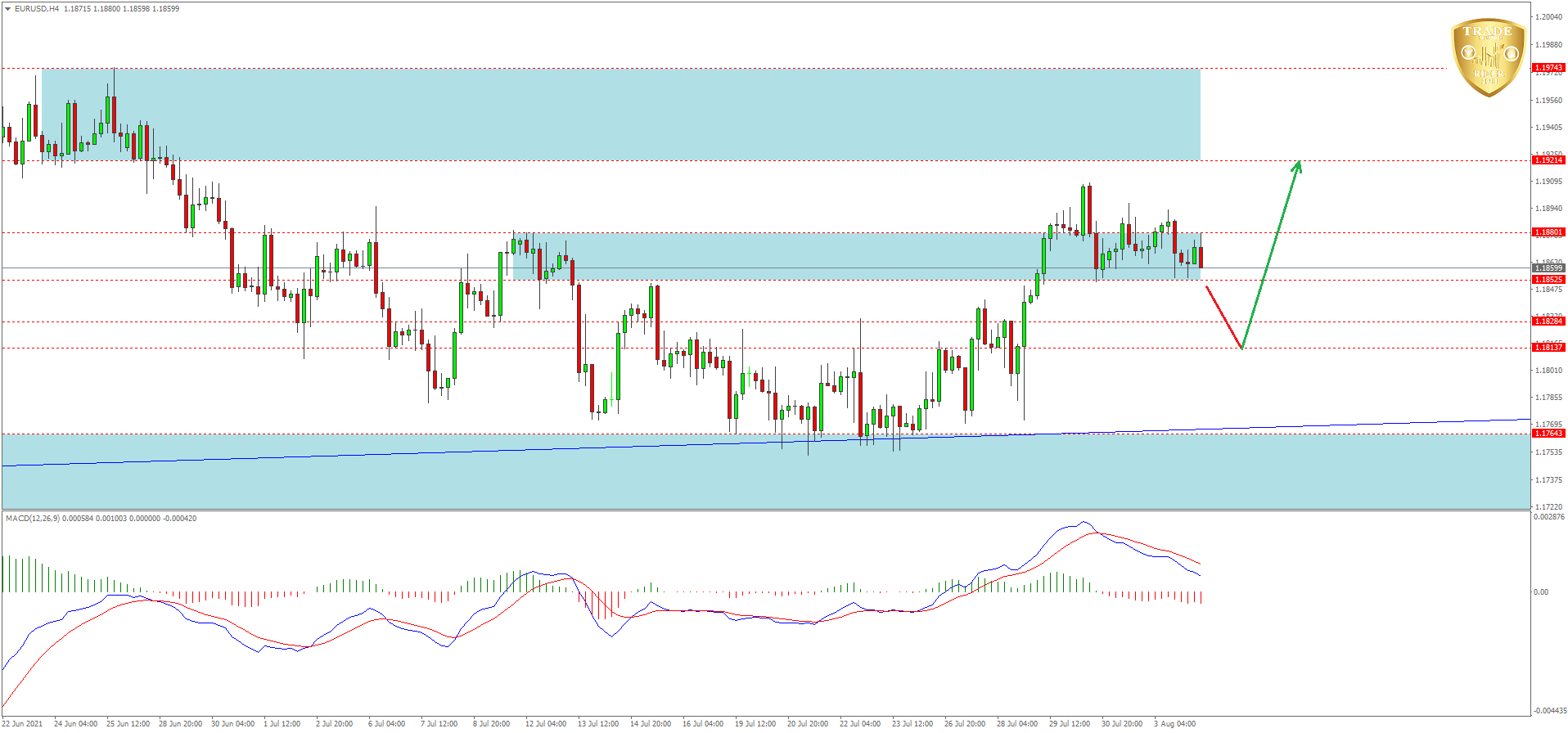Select the red 1.18801 price level label
Viewport: 1568px width, 733px height.
click(1548, 232)
